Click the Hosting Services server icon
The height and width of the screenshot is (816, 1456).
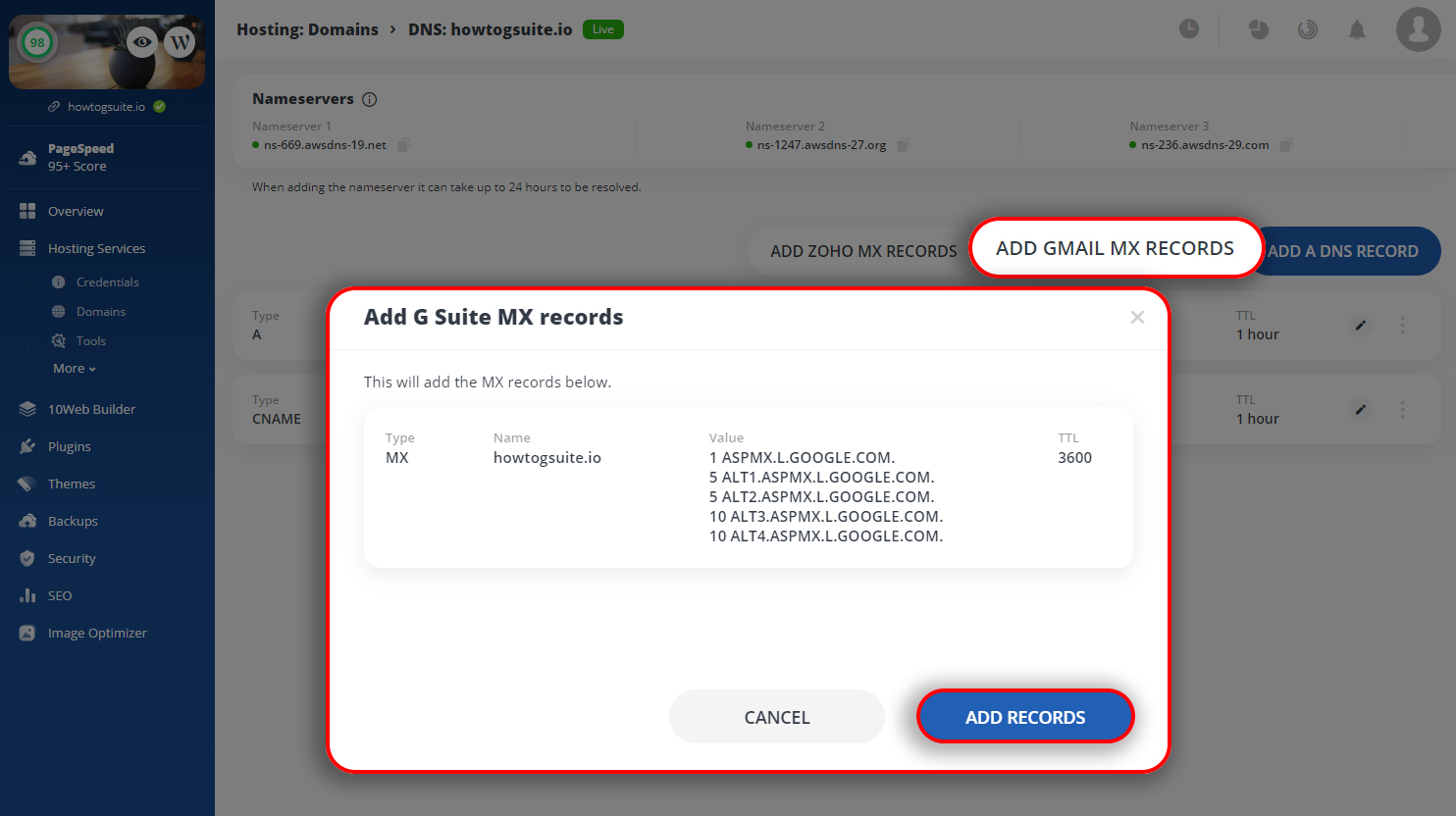coord(27,248)
